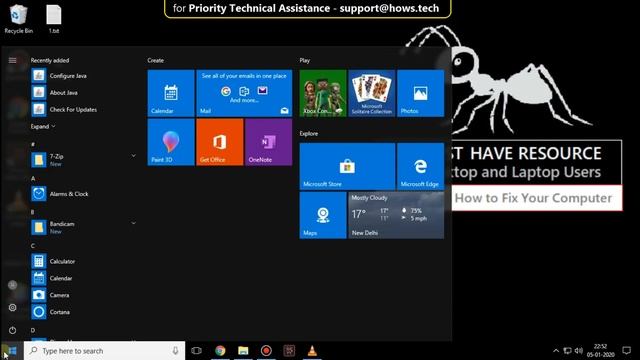Image resolution: width=640 pixels, height=360 pixels.
Task: Toggle the Start menu hamburger icon
Action: (13, 60)
